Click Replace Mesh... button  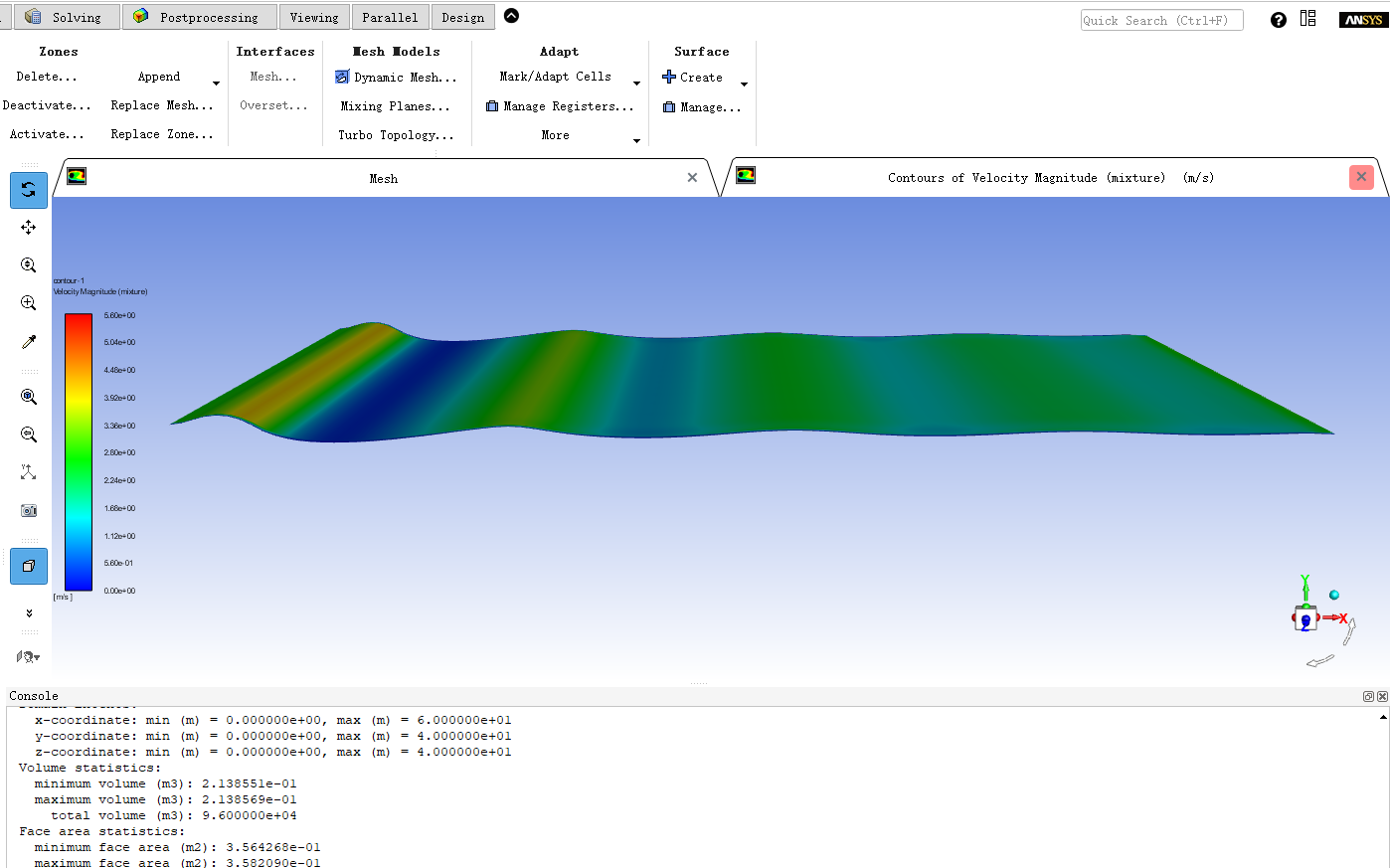click(x=162, y=105)
